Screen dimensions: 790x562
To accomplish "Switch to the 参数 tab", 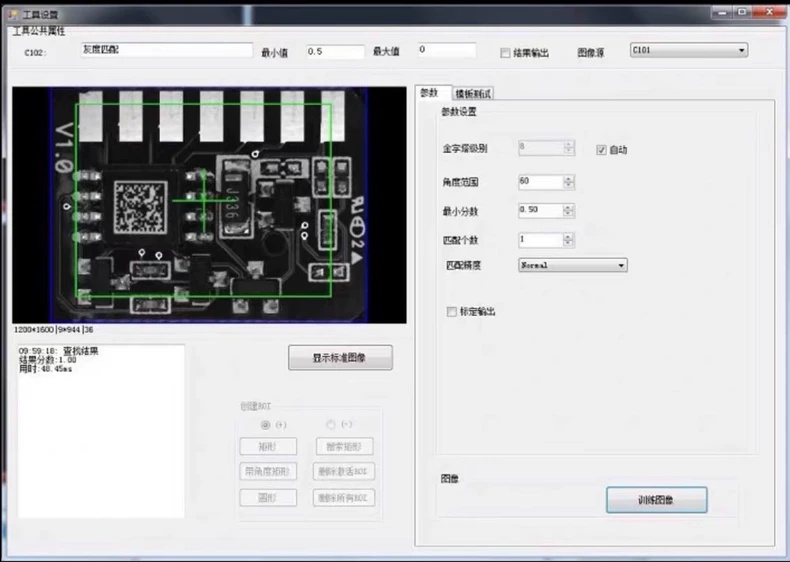I will pos(432,93).
